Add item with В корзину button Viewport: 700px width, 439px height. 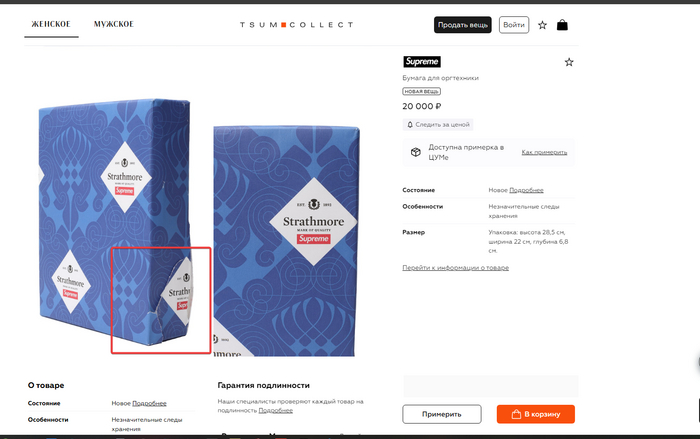pyautogui.click(x=536, y=414)
